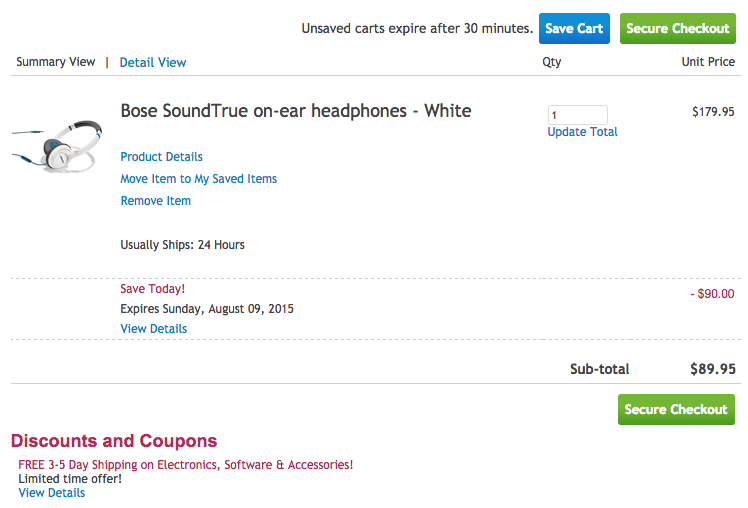Open View Details under Discounts and Coupons
The image size is (748, 508).
[51, 493]
